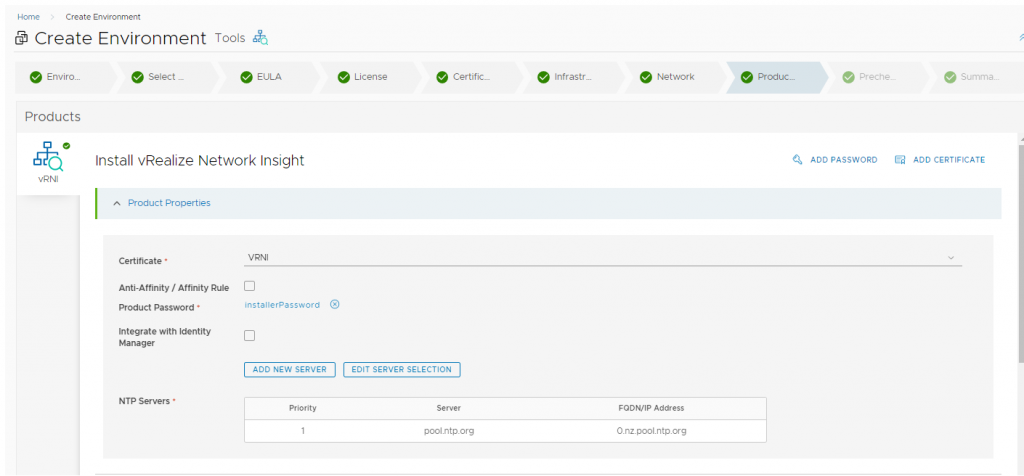Click the Server column header
The image size is (1024, 476).
click(x=449, y=408)
